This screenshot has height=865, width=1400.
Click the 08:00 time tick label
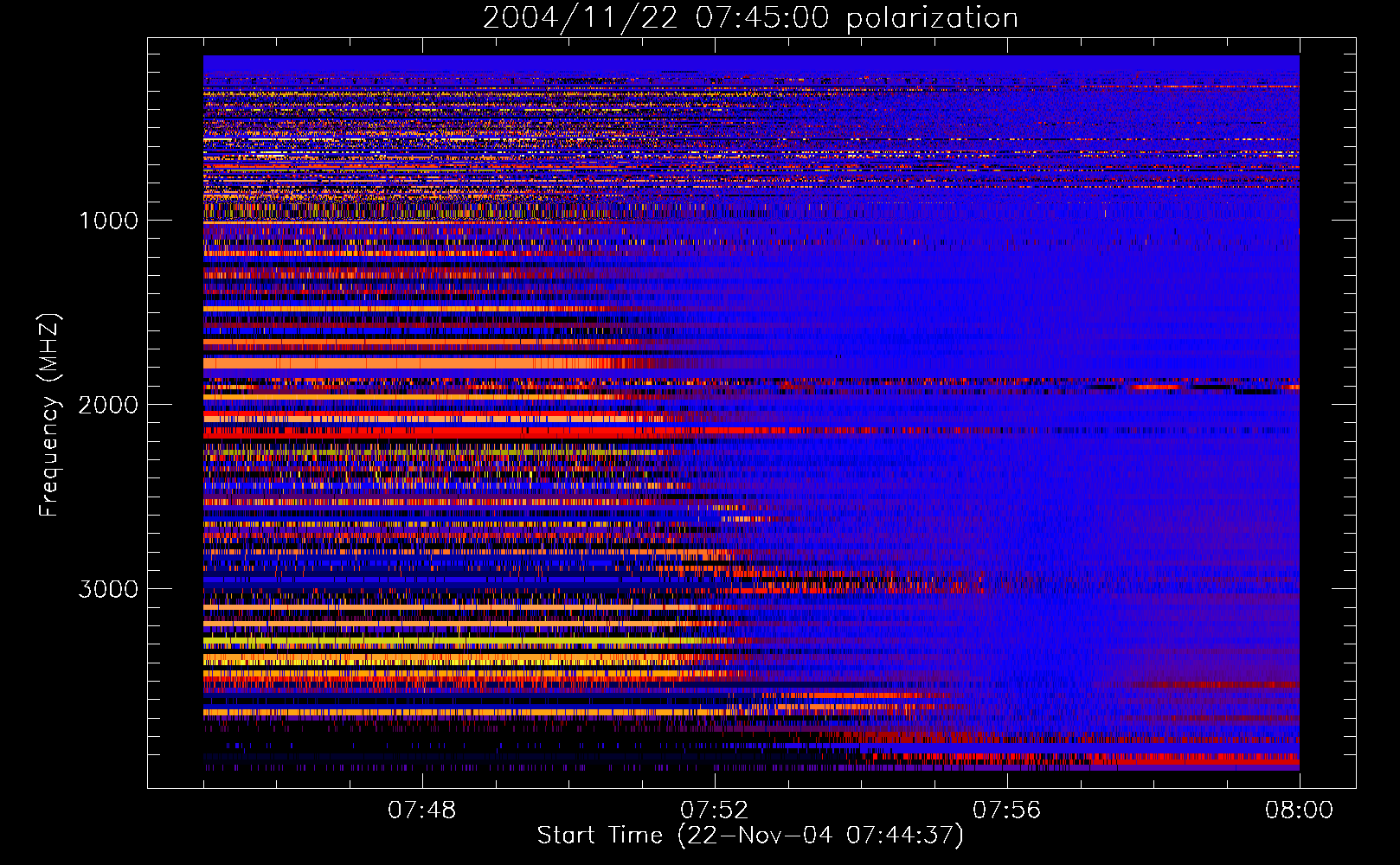pos(1300,811)
